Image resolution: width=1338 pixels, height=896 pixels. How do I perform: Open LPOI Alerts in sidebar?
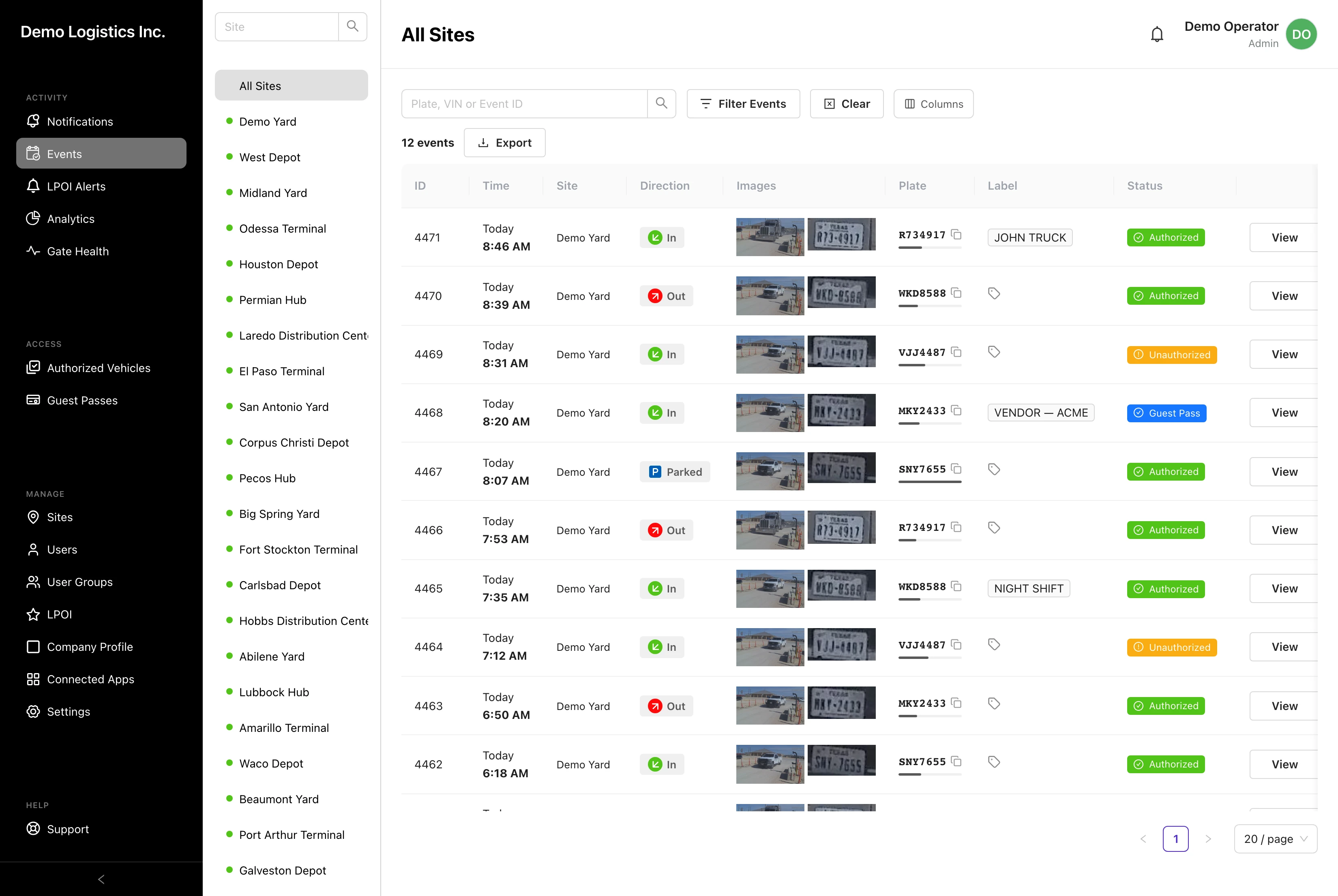(101, 186)
